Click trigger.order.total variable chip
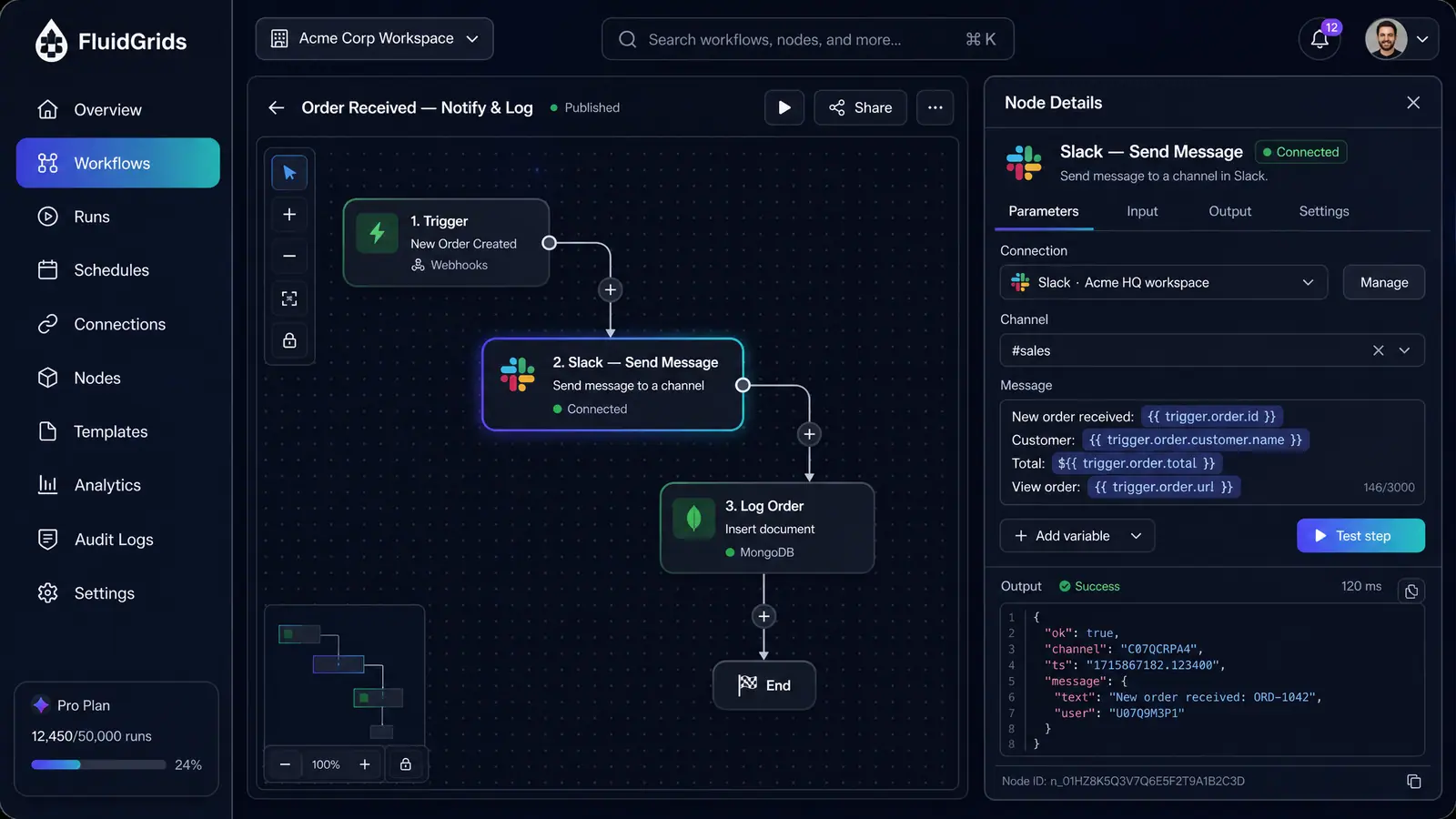Screen dimensions: 1456x819 click(x=1136, y=463)
